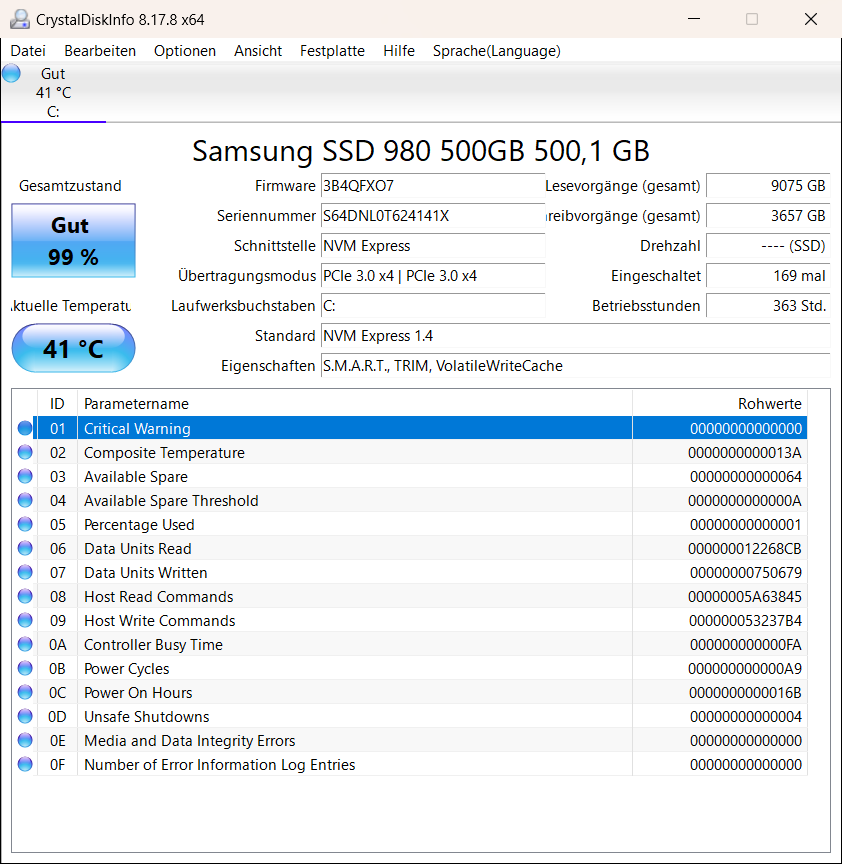The image size is (842, 864).
Task: Click raw value 0000000000016B of Power On Hours
Action: pos(745,693)
